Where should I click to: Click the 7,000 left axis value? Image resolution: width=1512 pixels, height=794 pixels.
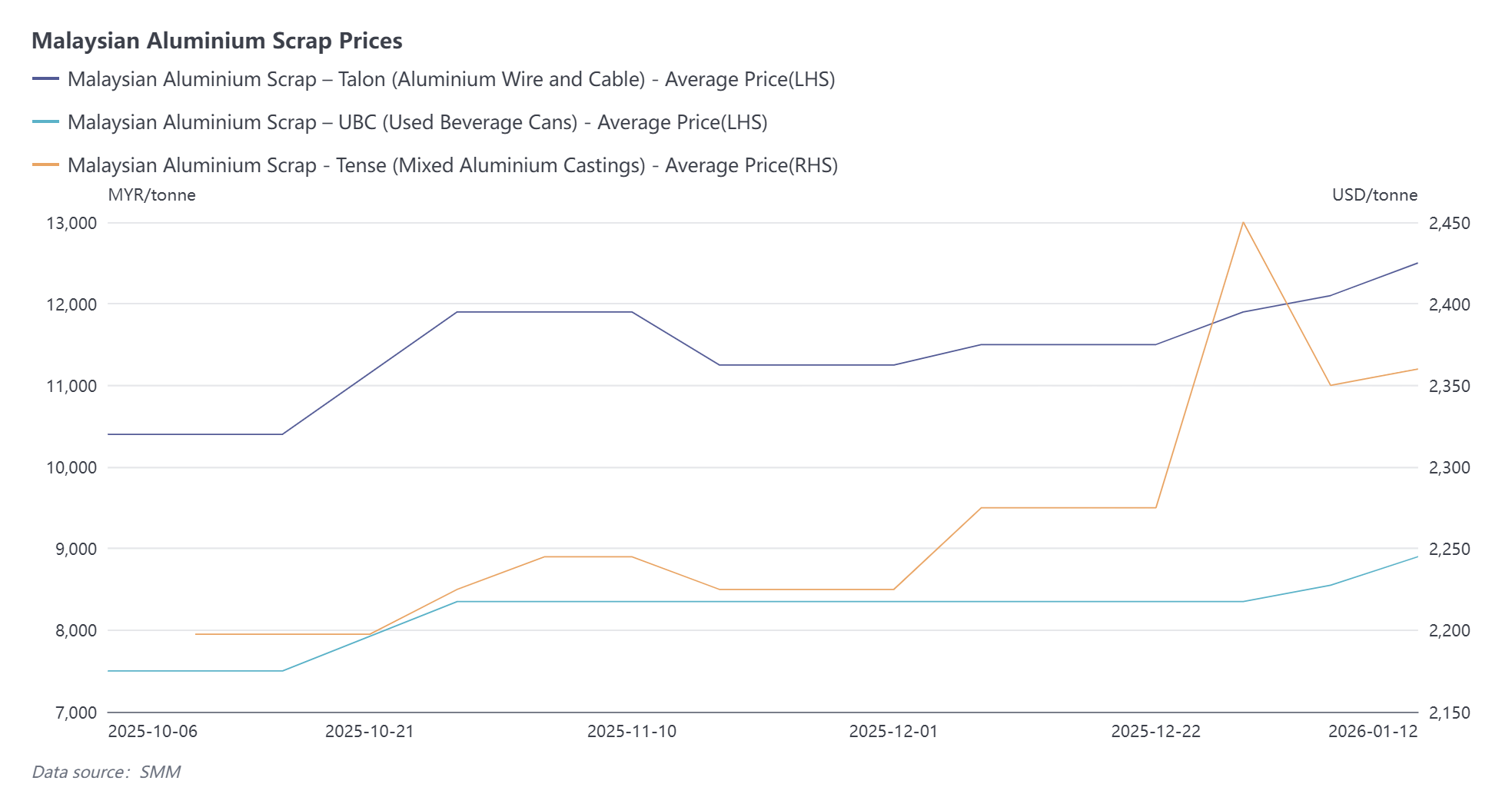click(x=76, y=713)
